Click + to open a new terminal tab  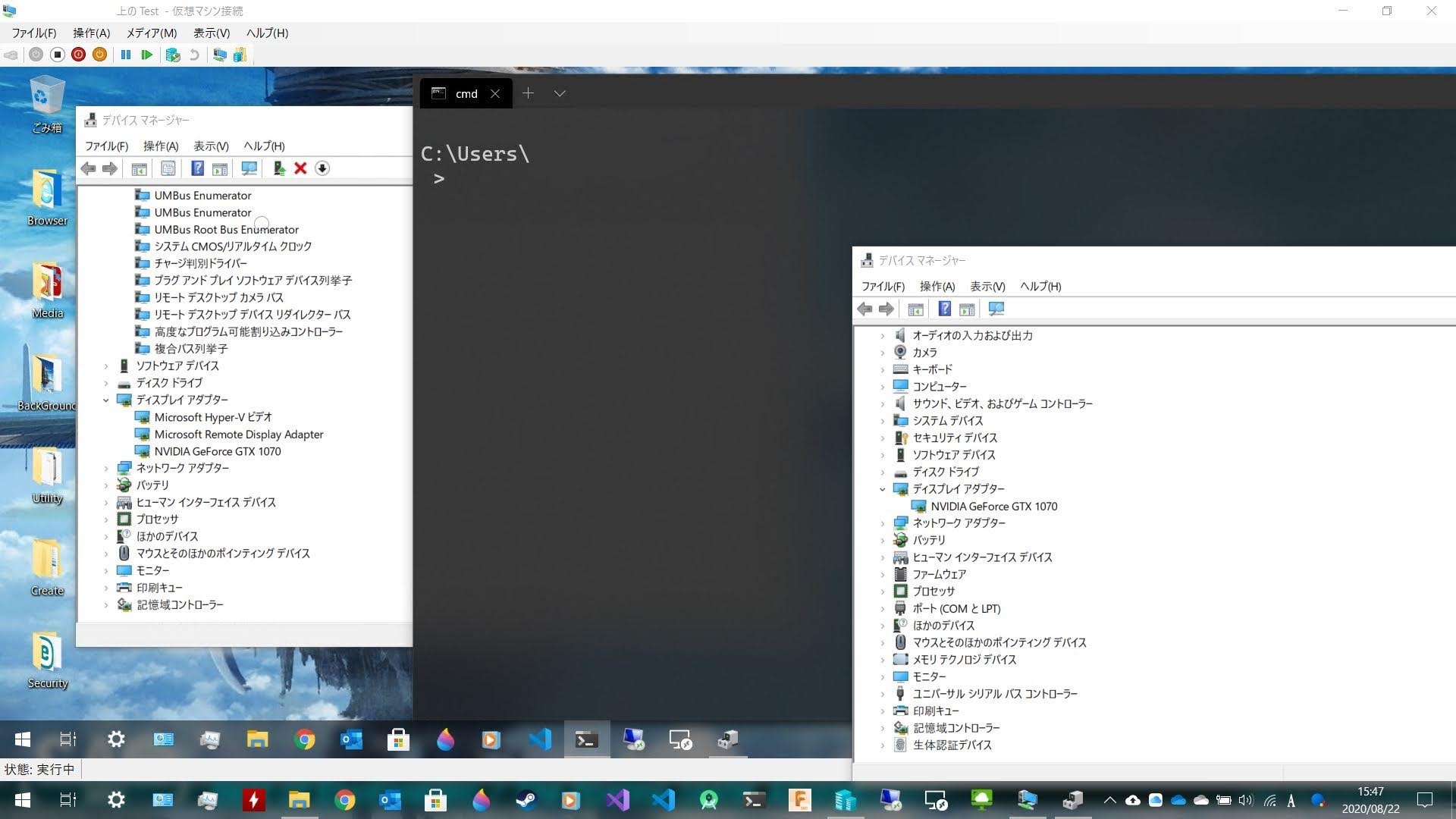point(529,93)
